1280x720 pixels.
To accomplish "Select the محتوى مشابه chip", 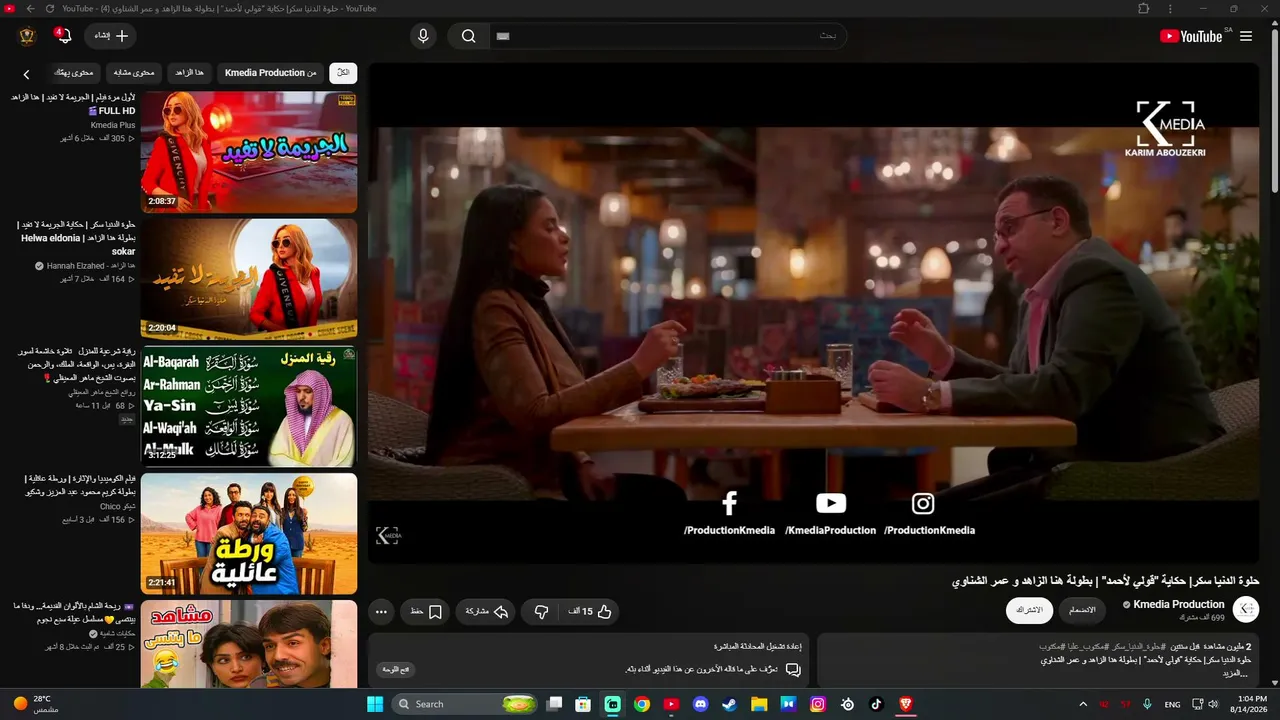I will coord(133,73).
